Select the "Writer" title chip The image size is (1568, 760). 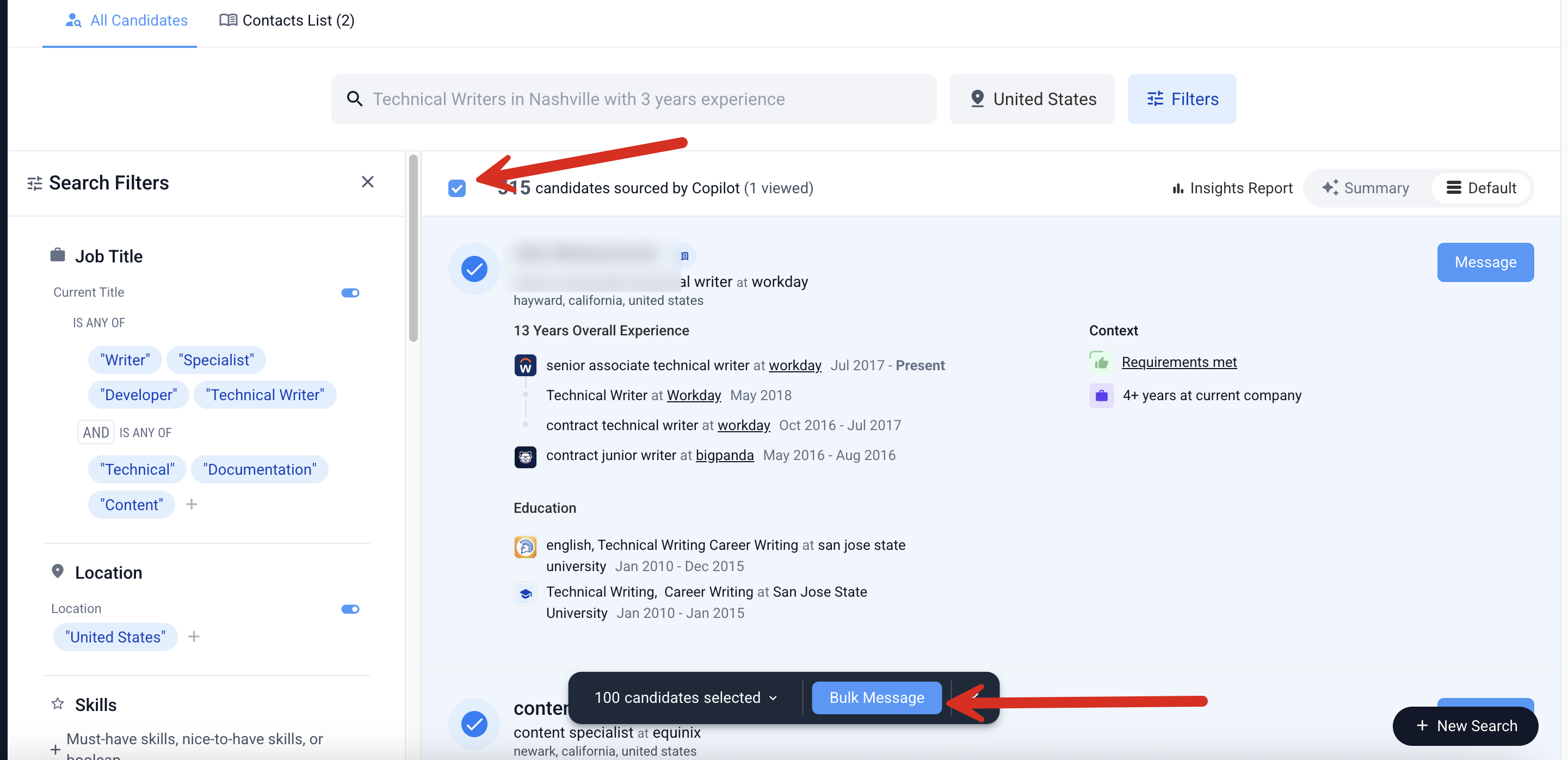(125, 360)
